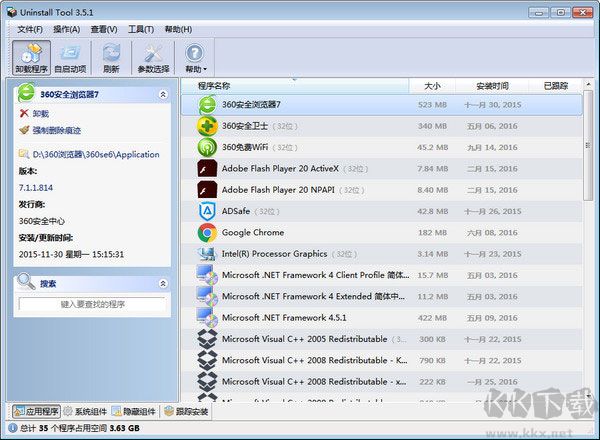Select Visual C++ 2008 Redistributable - K... icon
Image resolution: width=600 pixels, height=440 pixels.
pyautogui.click(x=207, y=361)
